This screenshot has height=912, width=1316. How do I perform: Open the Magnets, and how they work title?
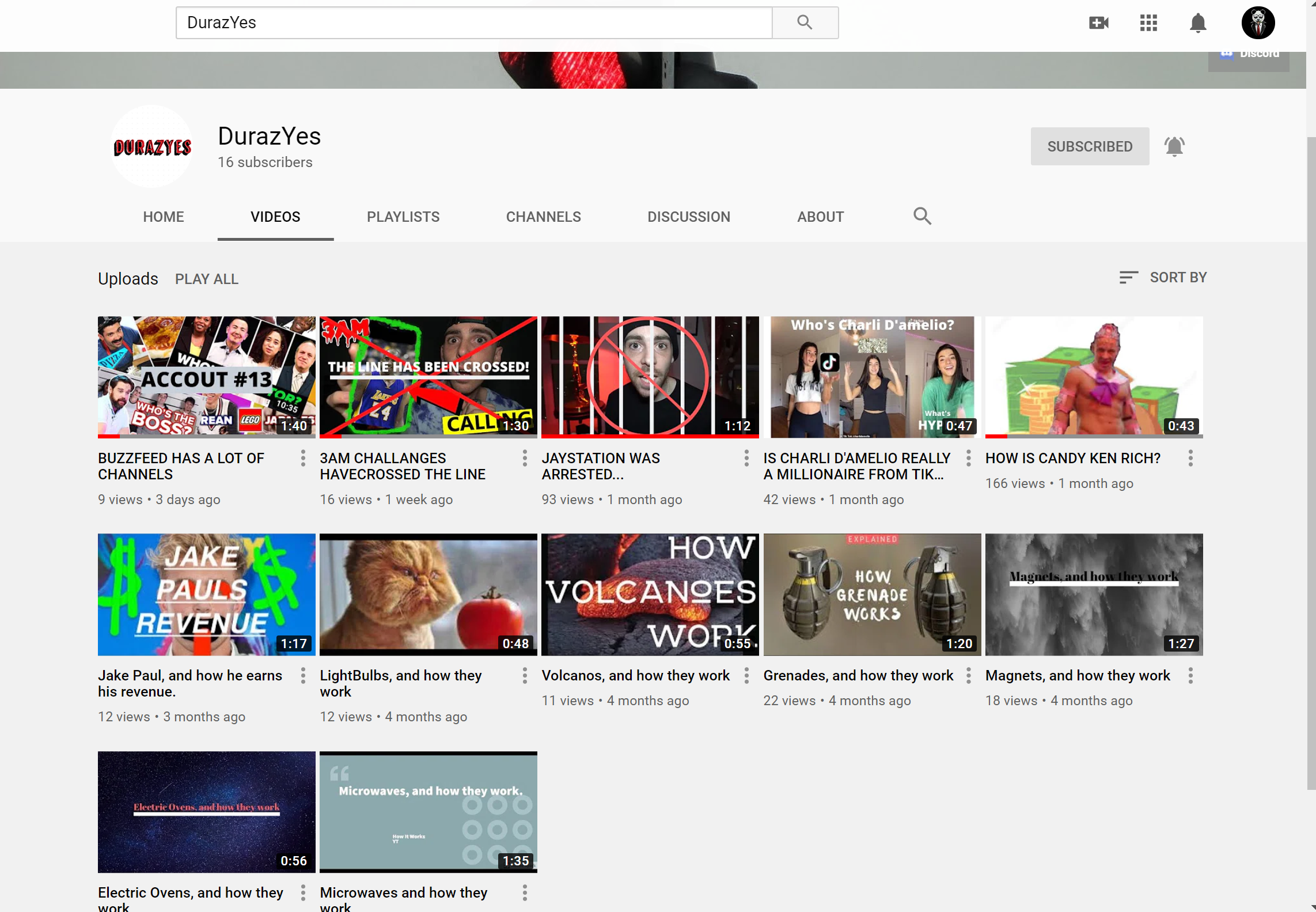click(1078, 675)
